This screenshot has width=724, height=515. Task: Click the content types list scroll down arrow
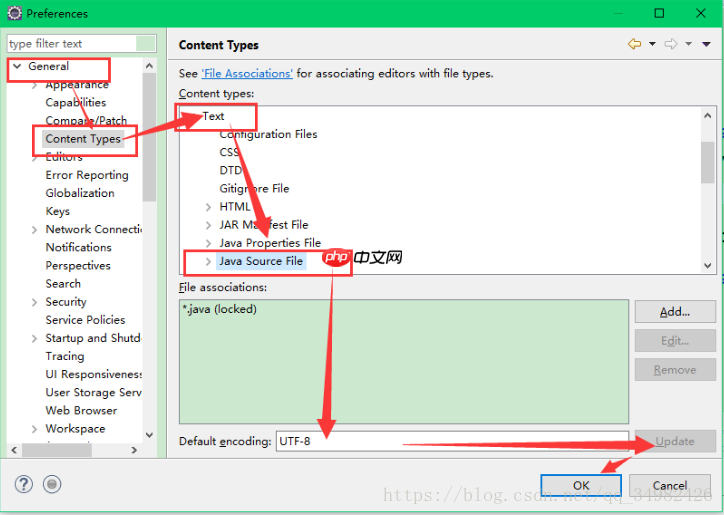[x=707, y=266]
